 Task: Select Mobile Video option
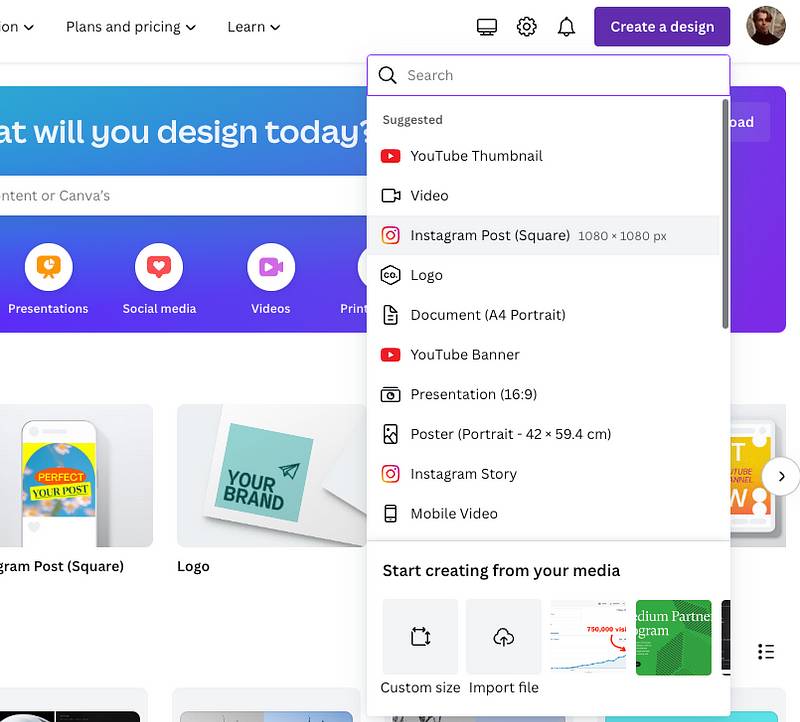(543, 514)
